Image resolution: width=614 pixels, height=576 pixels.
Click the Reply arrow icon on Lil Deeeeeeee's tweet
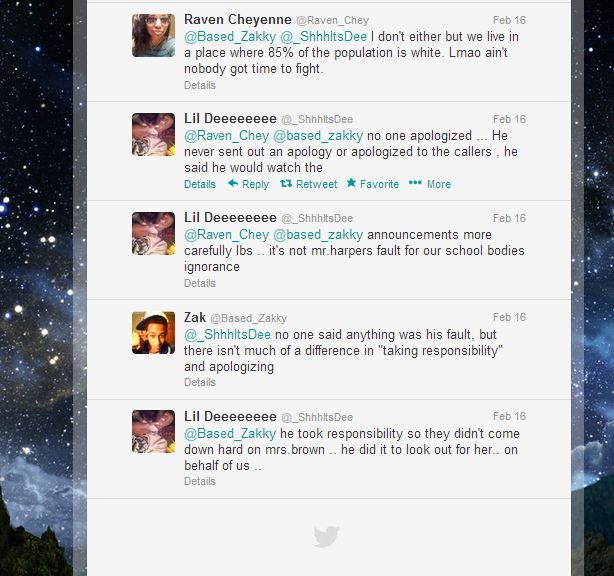click(x=233, y=183)
